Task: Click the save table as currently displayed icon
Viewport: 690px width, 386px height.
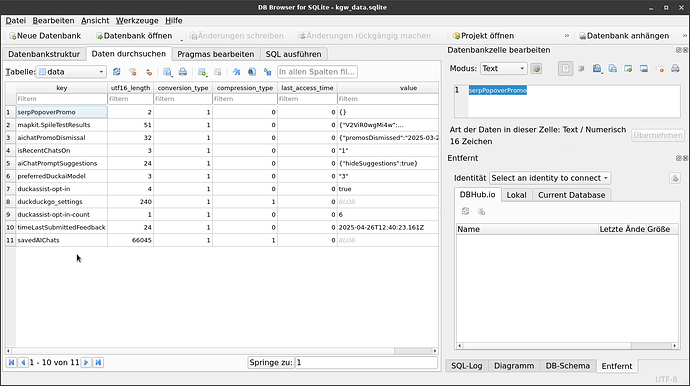Action: pos(167,72)
